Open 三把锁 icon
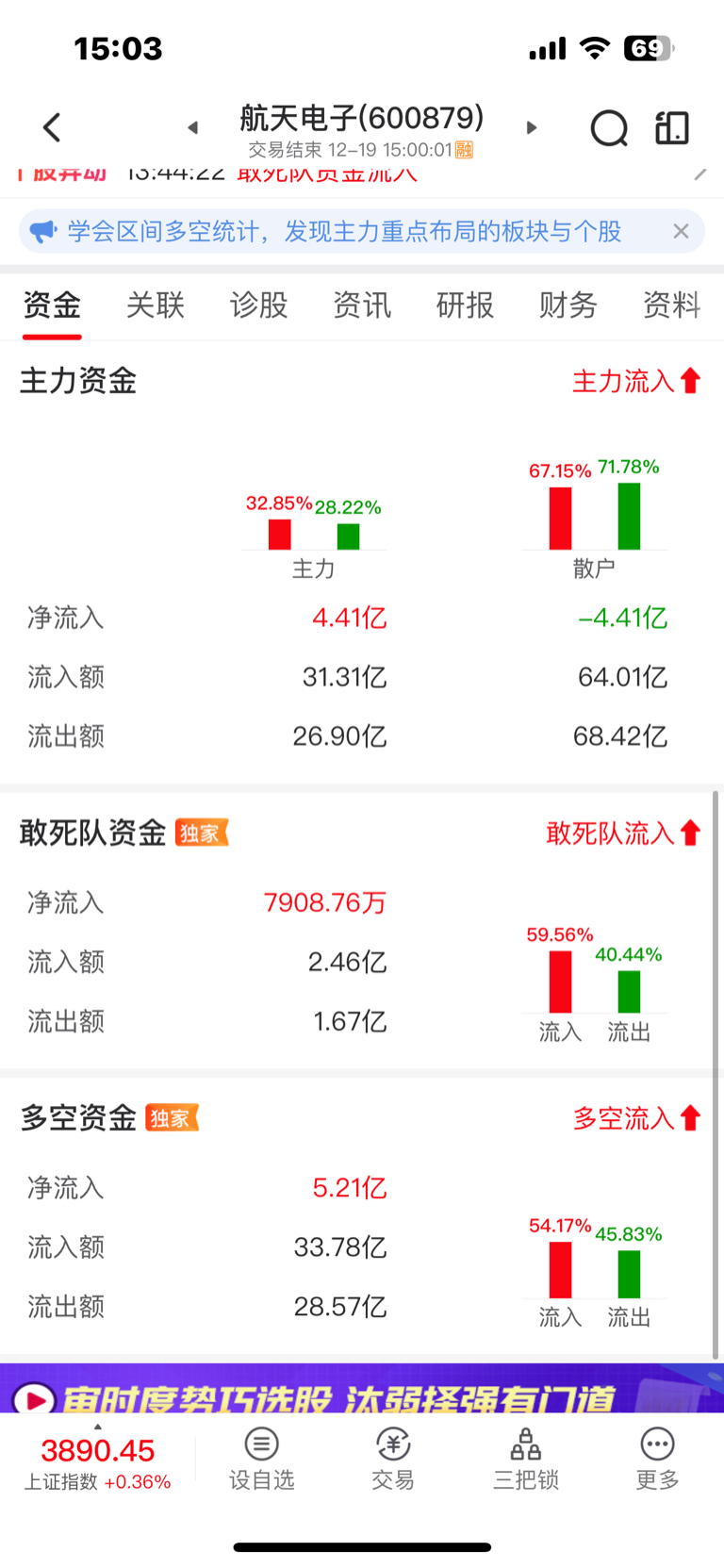Viewport: 724px width, 1568px height. pyautogui.click(x=526, y=1459)
